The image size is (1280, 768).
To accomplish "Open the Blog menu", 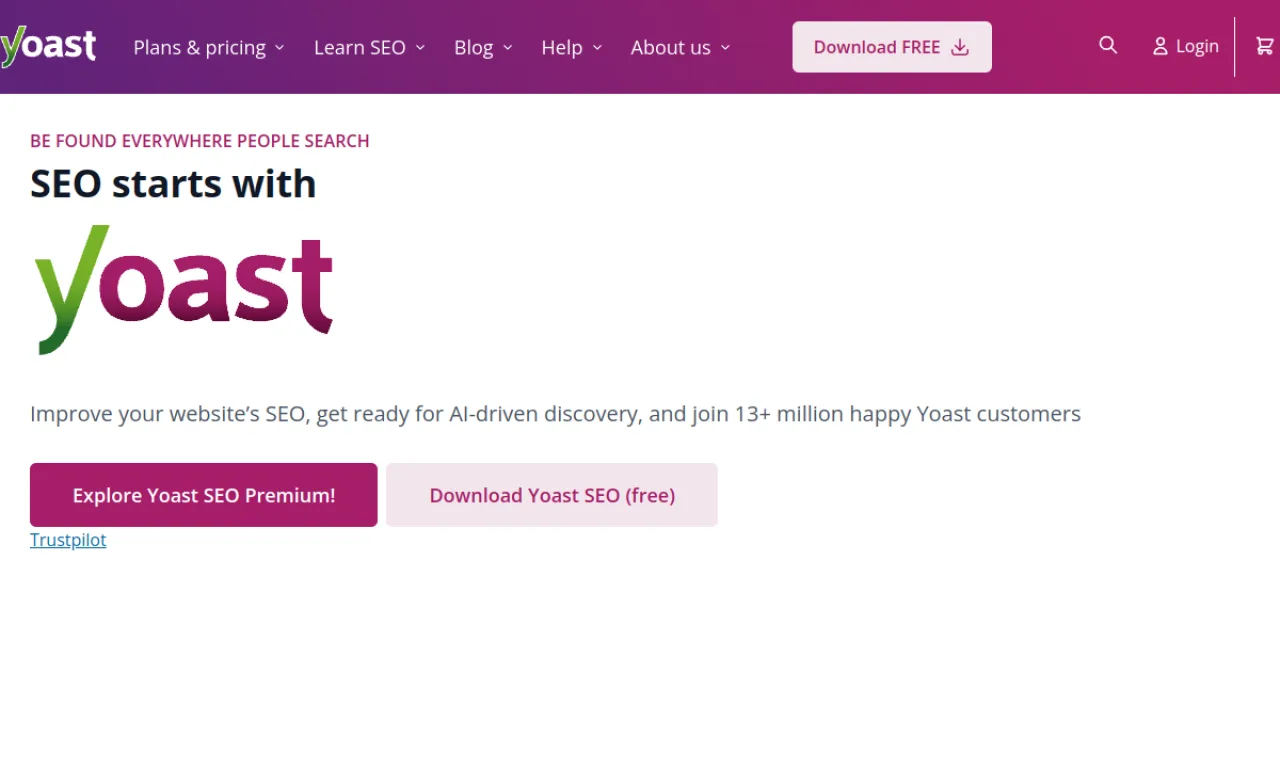I will click(484, 47).
